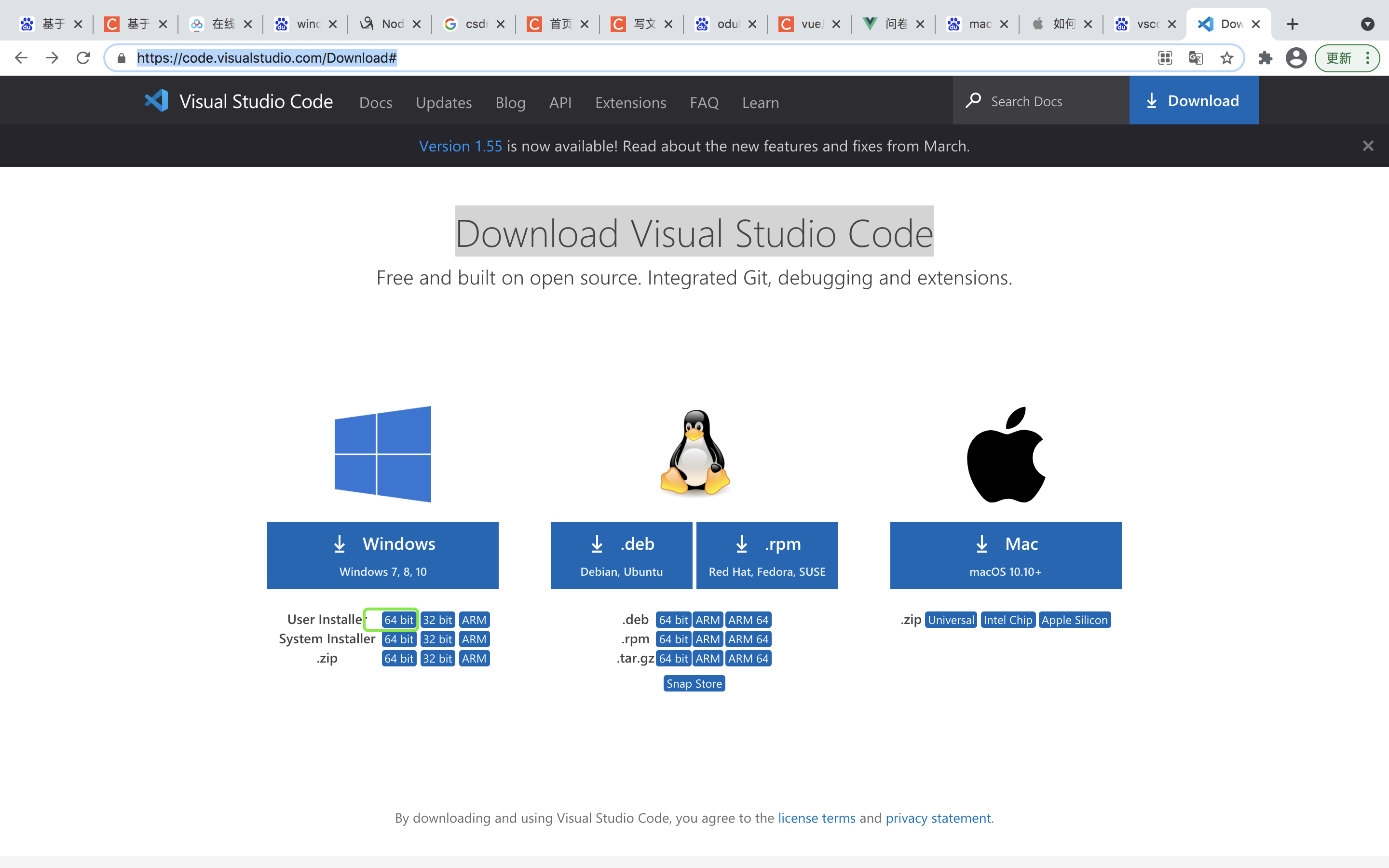Switch to the 'vue' CSDN tab

810,24
